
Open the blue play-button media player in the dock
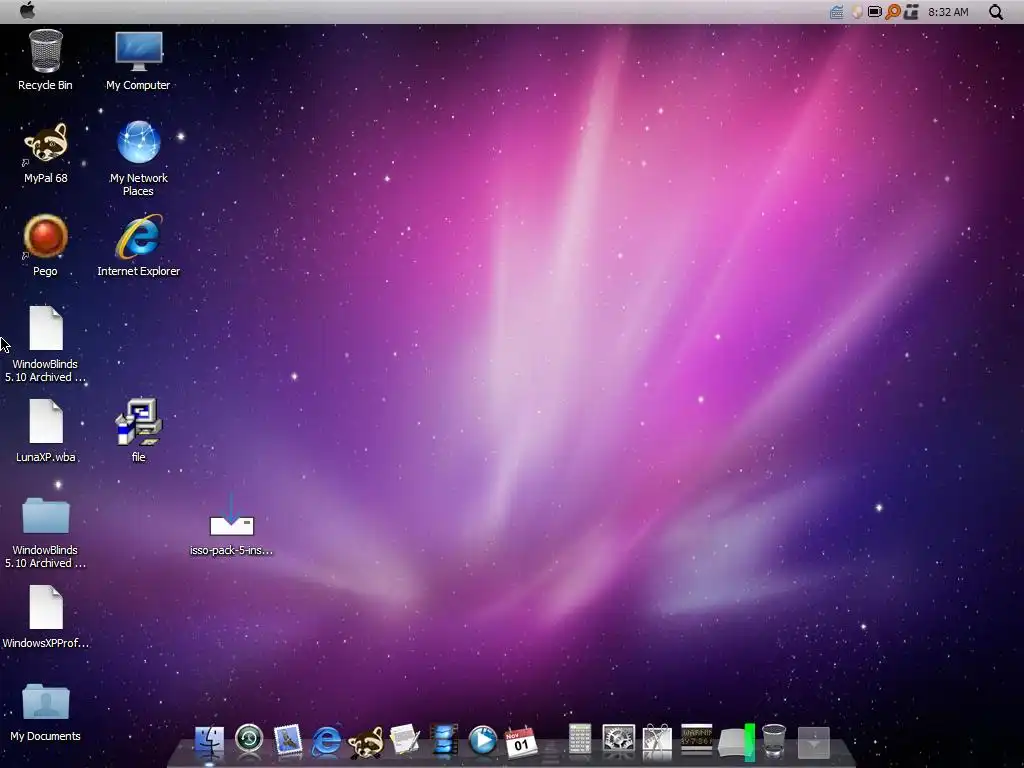click(x=483, y=741)
